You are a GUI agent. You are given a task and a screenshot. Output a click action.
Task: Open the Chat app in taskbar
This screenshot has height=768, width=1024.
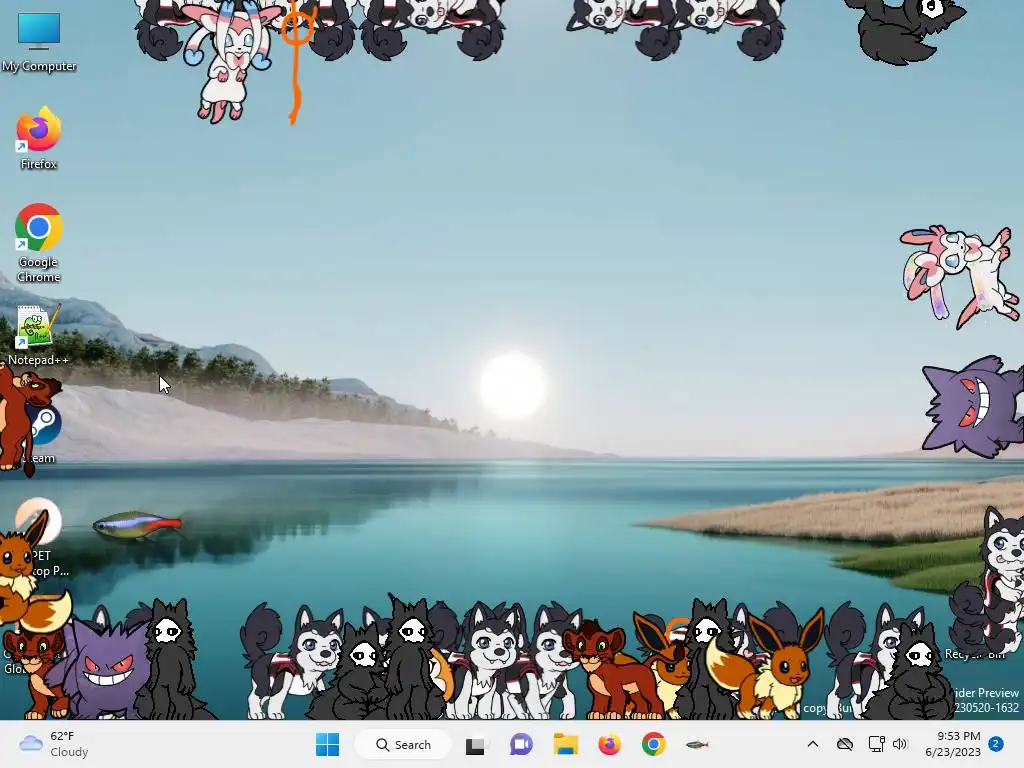(520, 744)
